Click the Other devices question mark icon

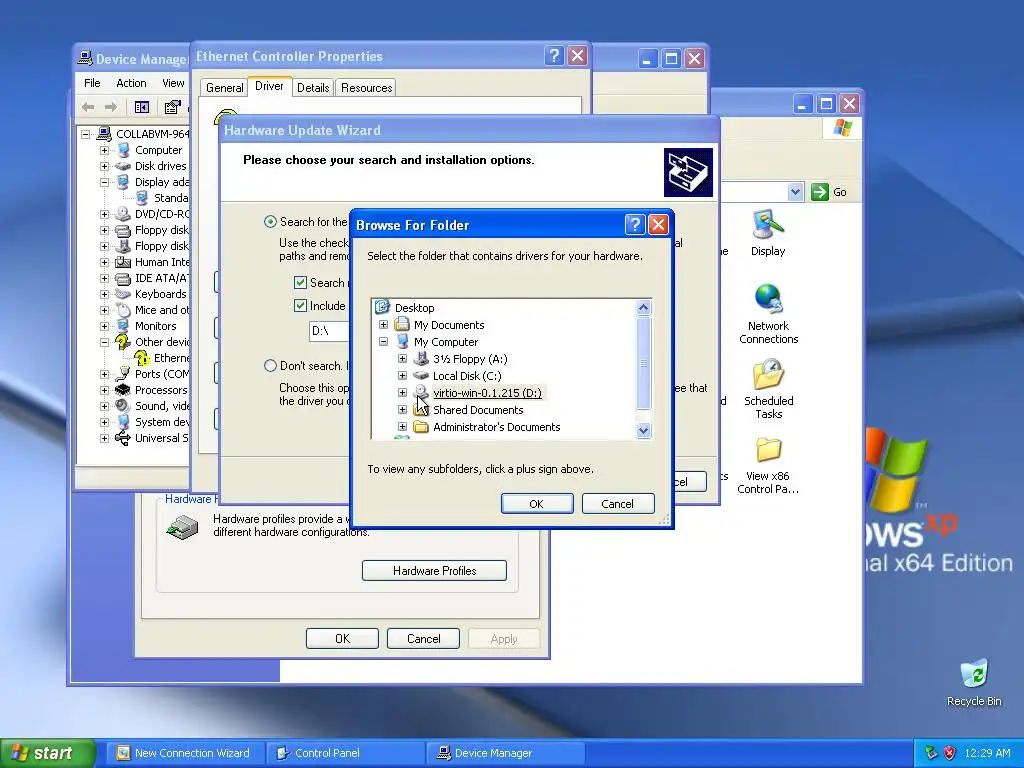pyautogui.click(x=123, y=342)
